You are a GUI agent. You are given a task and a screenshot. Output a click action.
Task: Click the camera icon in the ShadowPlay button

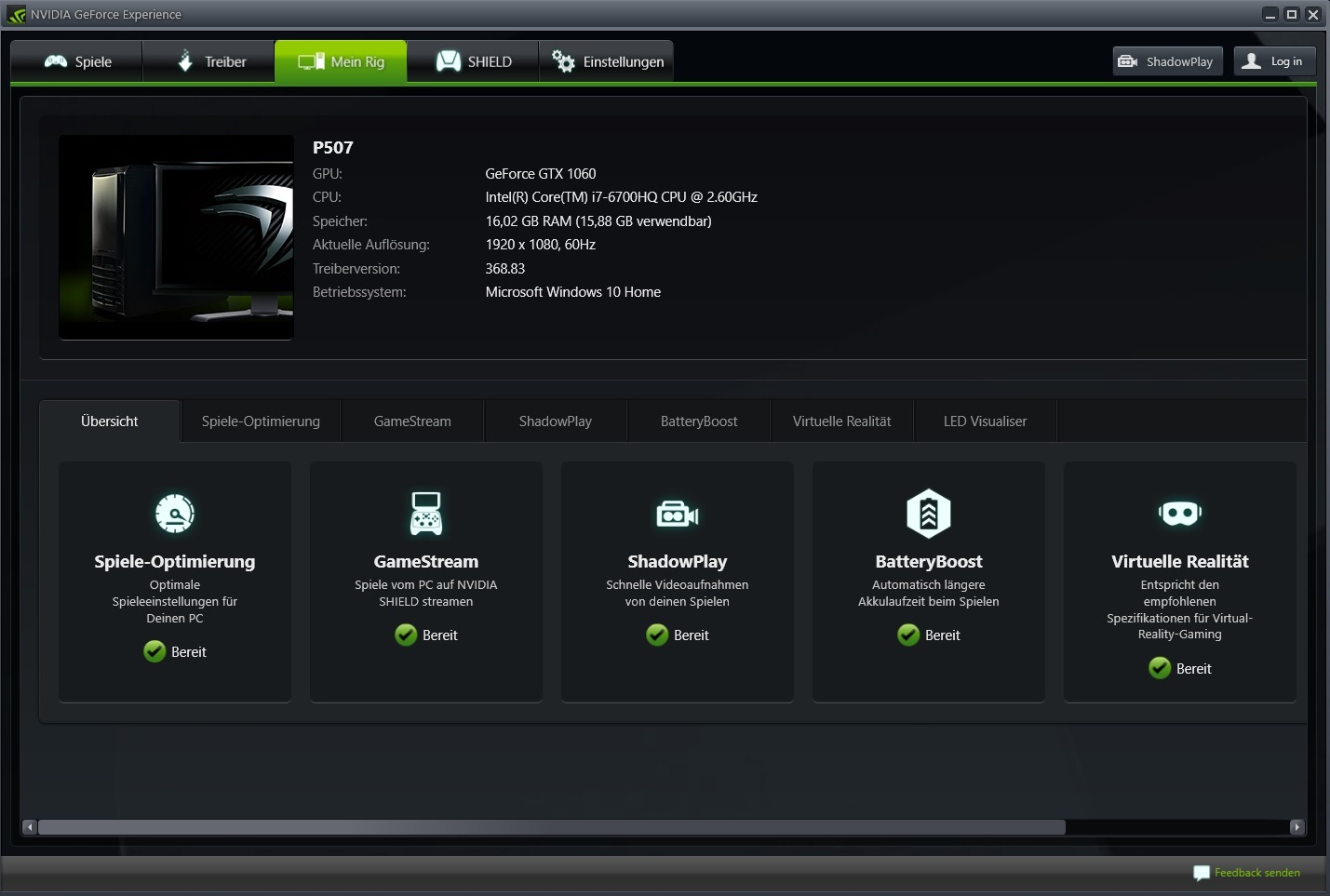click(x=1128, y=61)
